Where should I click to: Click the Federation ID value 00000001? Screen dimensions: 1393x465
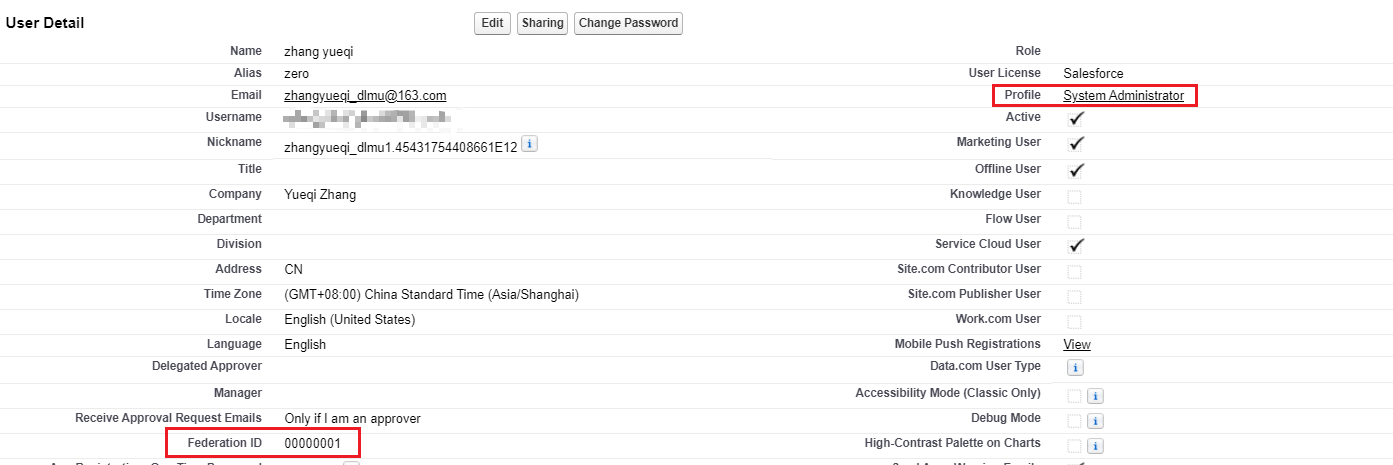click(313, 442)
